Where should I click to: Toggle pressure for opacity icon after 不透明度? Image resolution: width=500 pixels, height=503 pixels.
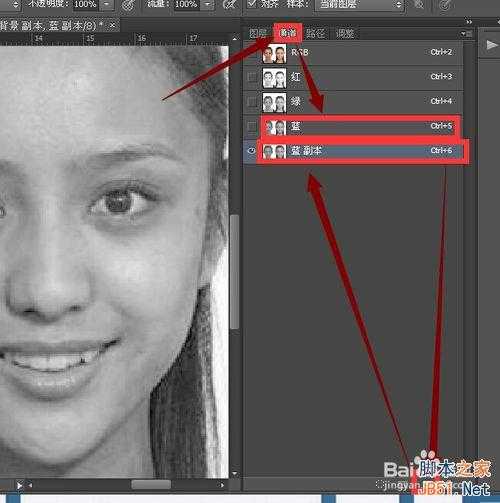point(128,5)
